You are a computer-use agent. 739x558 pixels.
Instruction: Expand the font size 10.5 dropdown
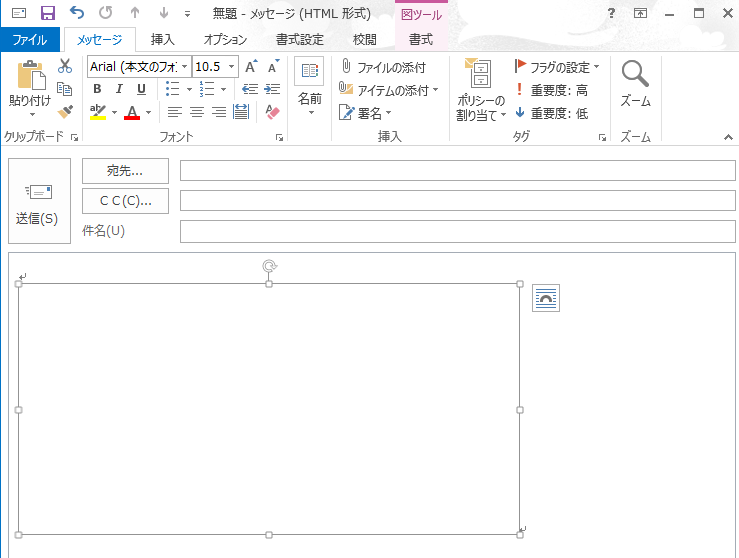click(x=232, y=67)
